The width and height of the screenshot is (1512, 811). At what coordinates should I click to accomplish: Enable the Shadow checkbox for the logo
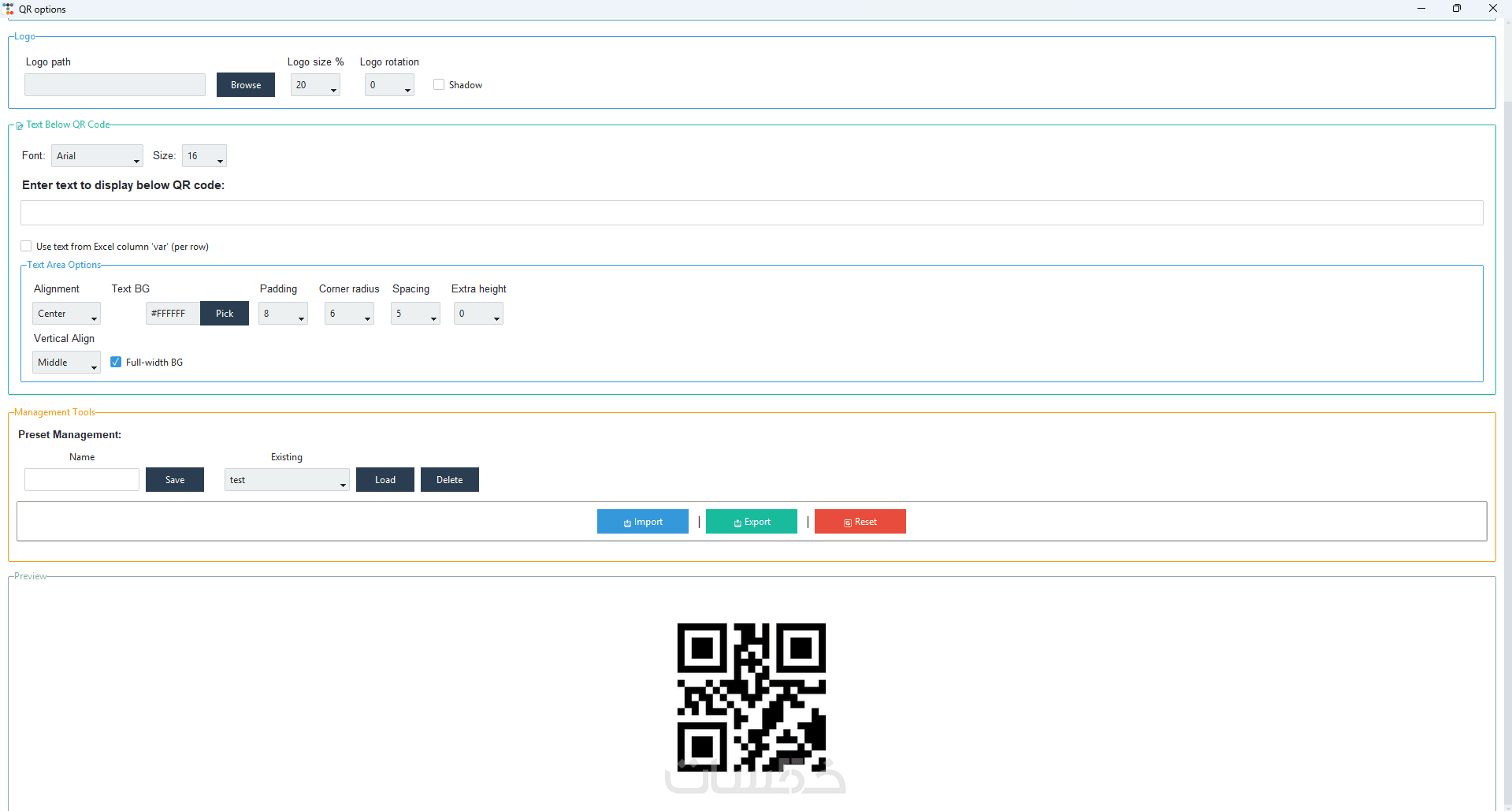point(439,85)
